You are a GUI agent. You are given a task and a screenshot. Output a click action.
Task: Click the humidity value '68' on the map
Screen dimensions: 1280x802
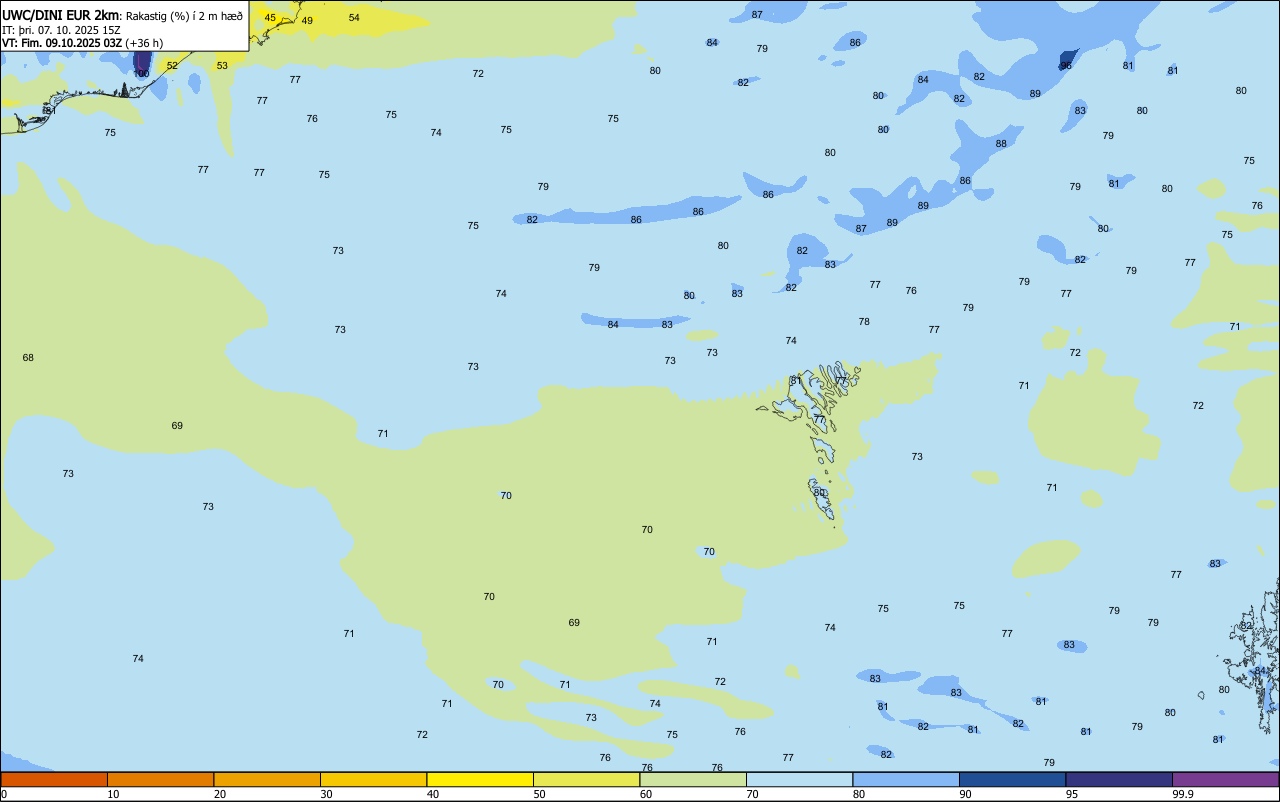[x=28, y=358]
